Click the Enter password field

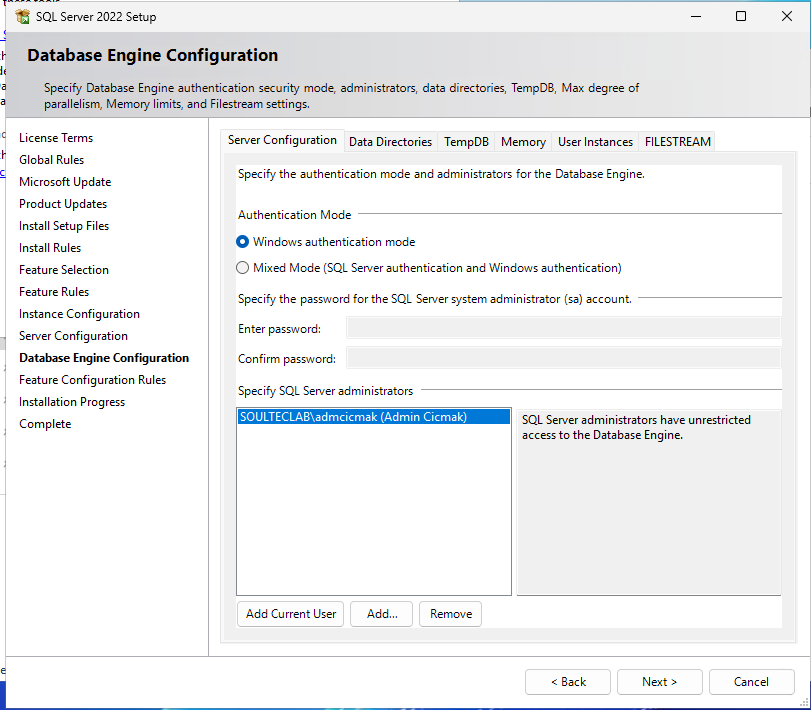point(563,328)
